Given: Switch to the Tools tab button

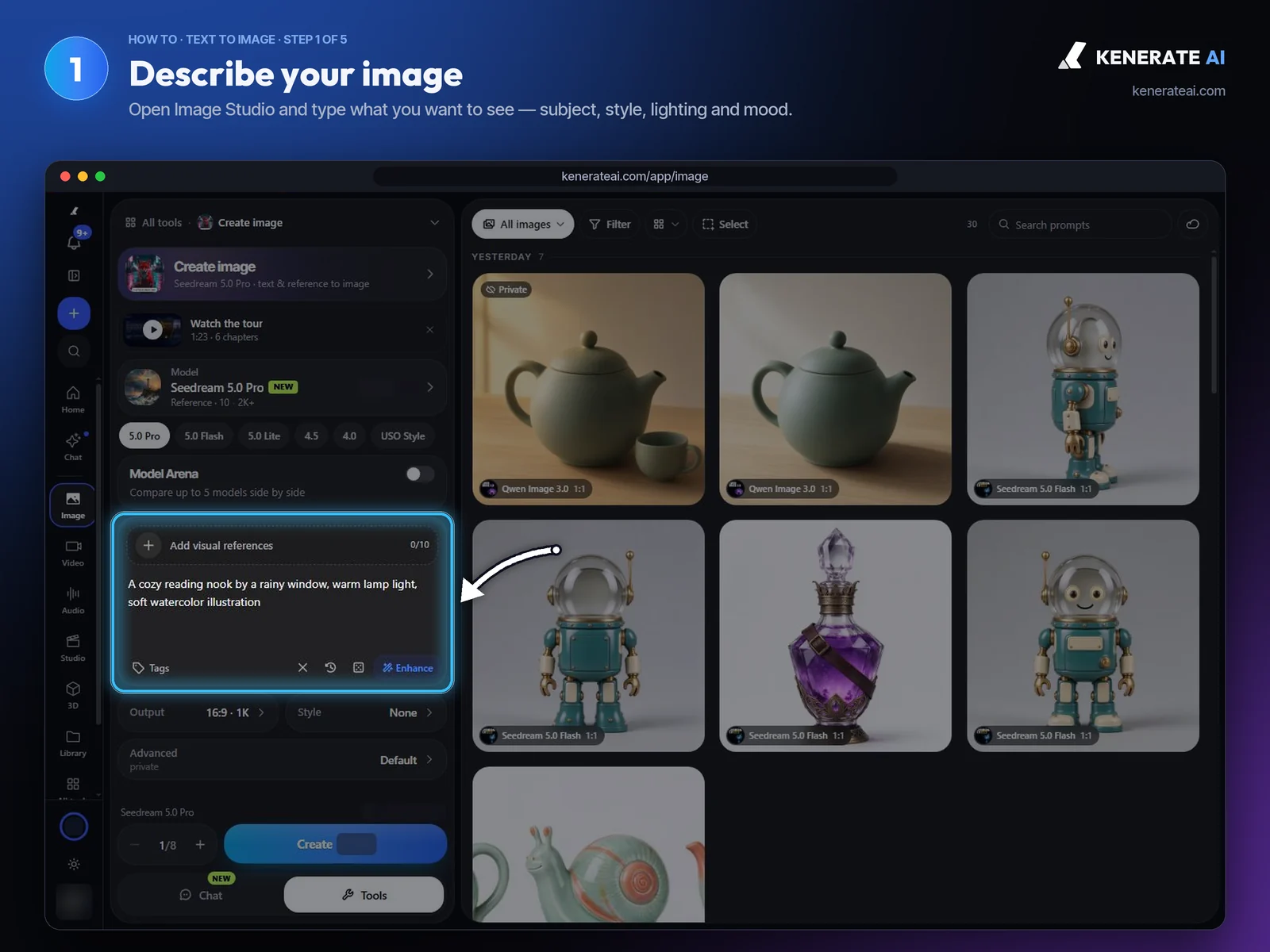Looking at the screenshot, I should tap(364, 895).
